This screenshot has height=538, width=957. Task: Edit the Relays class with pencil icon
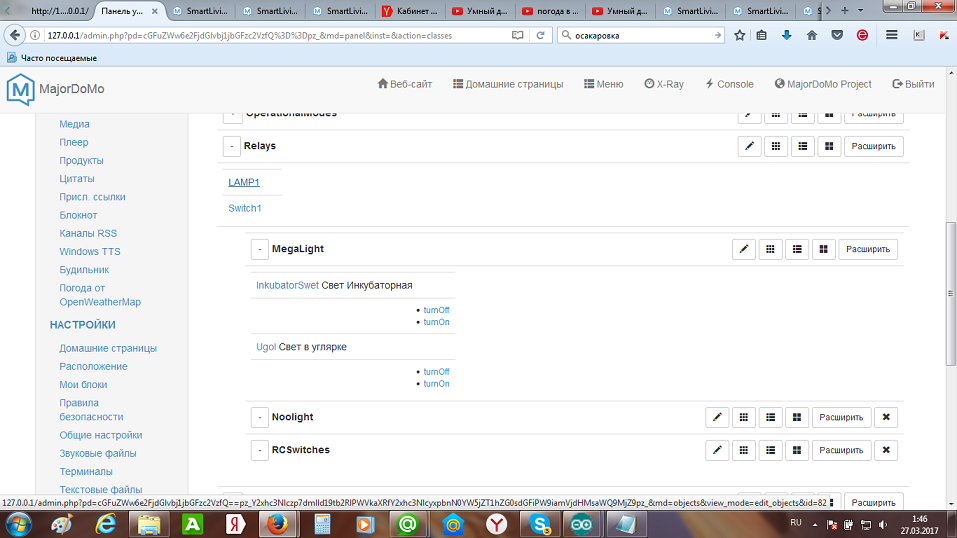749,146
